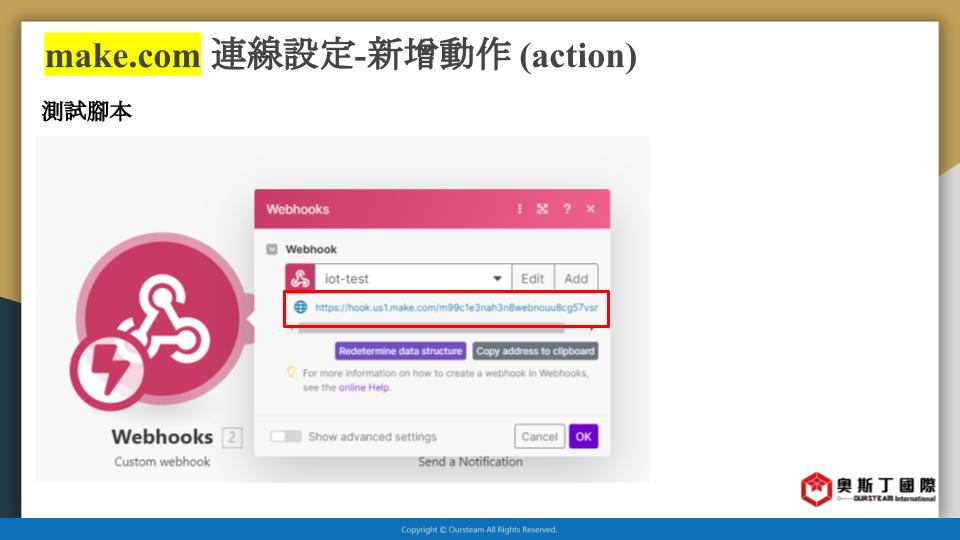Image resolution: width=960 pixels, height=540 pixels.
Task: Open the iot-test webhook dropdown
Action: coord(413,279)
